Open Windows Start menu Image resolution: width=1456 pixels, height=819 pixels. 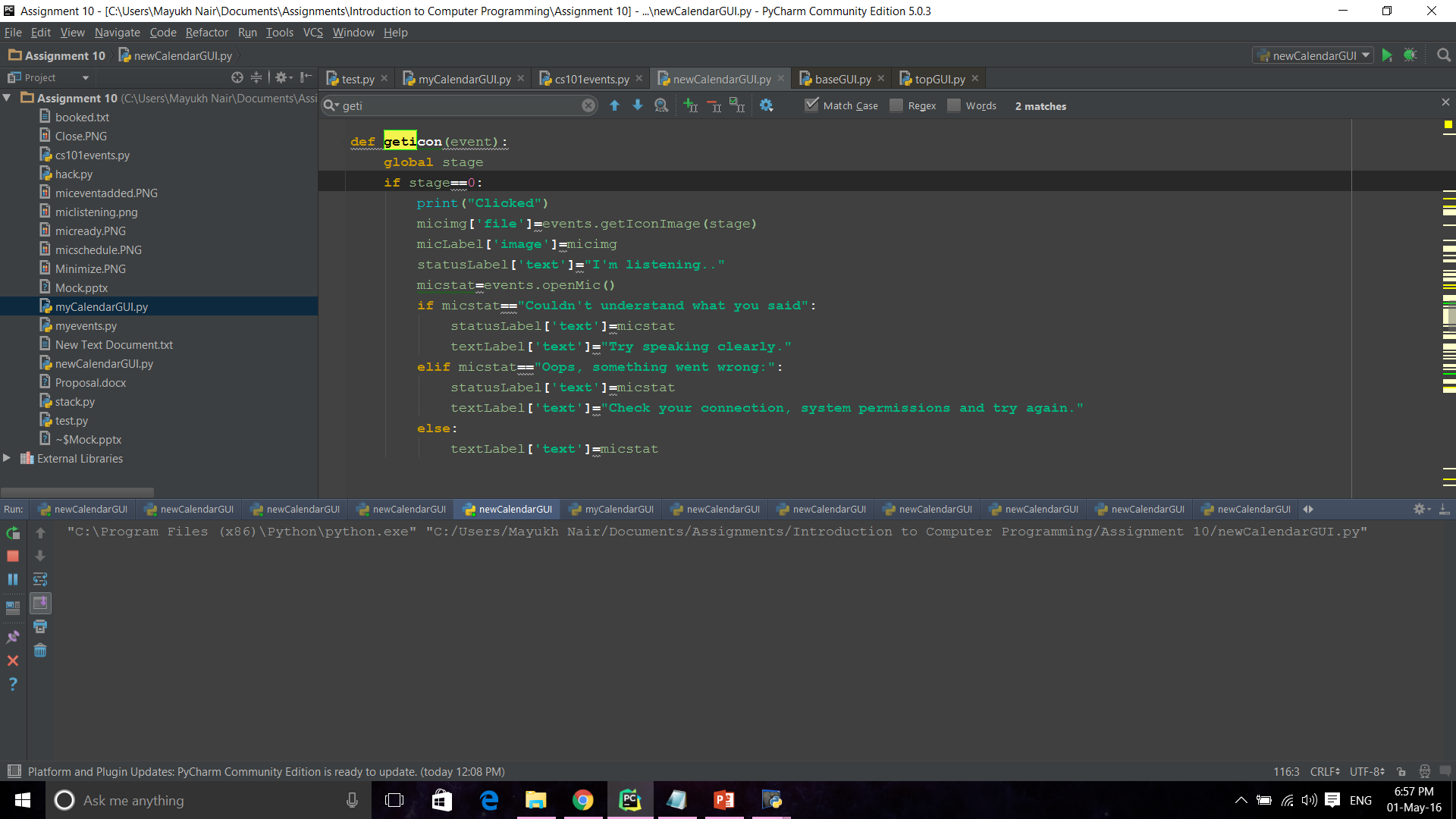pos(23,800)
